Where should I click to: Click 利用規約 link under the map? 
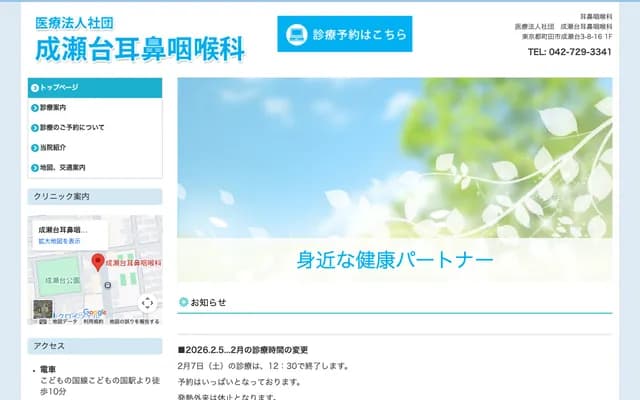(93, 322)
